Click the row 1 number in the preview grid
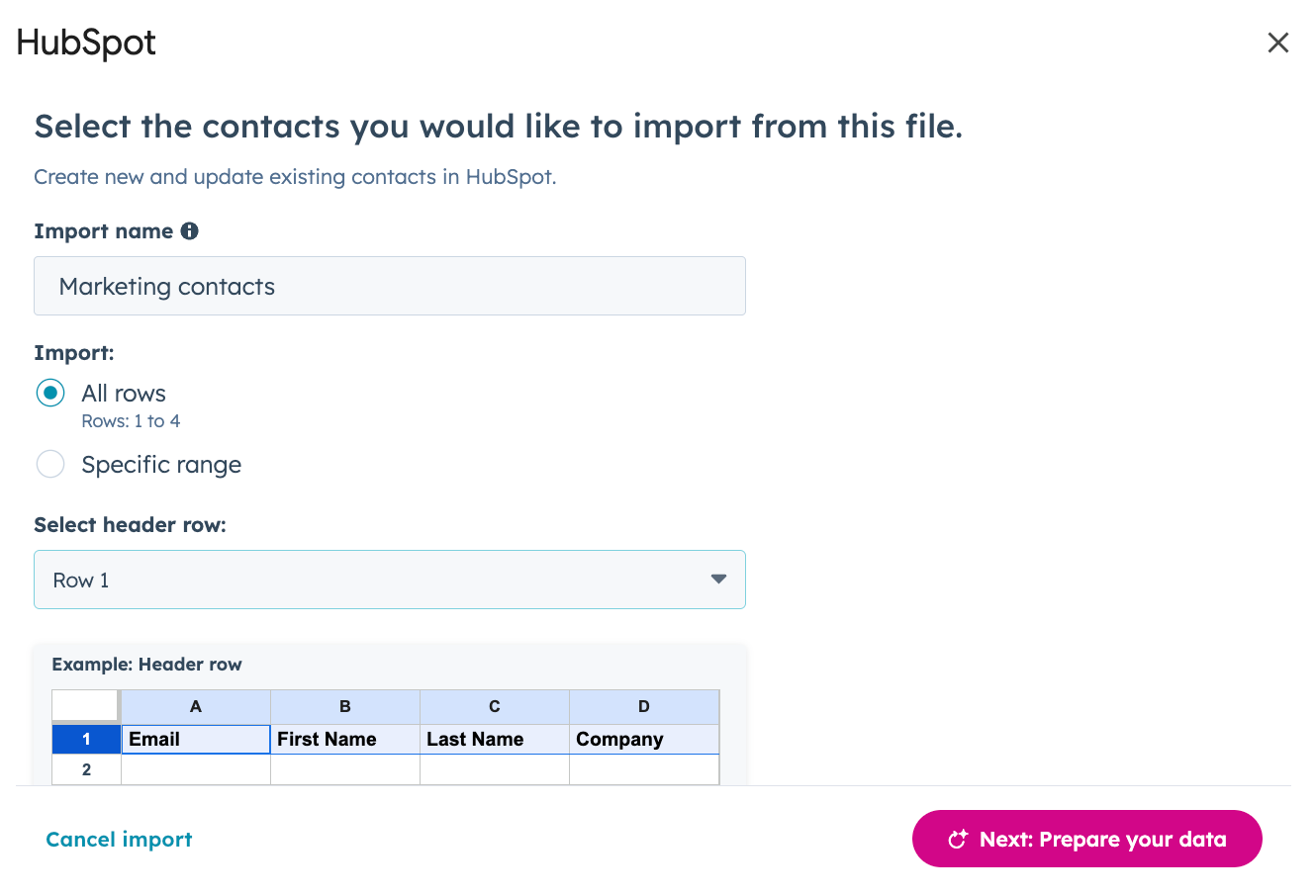The width and height of the screenshot is (1316, 896). [x=86, y=739]
